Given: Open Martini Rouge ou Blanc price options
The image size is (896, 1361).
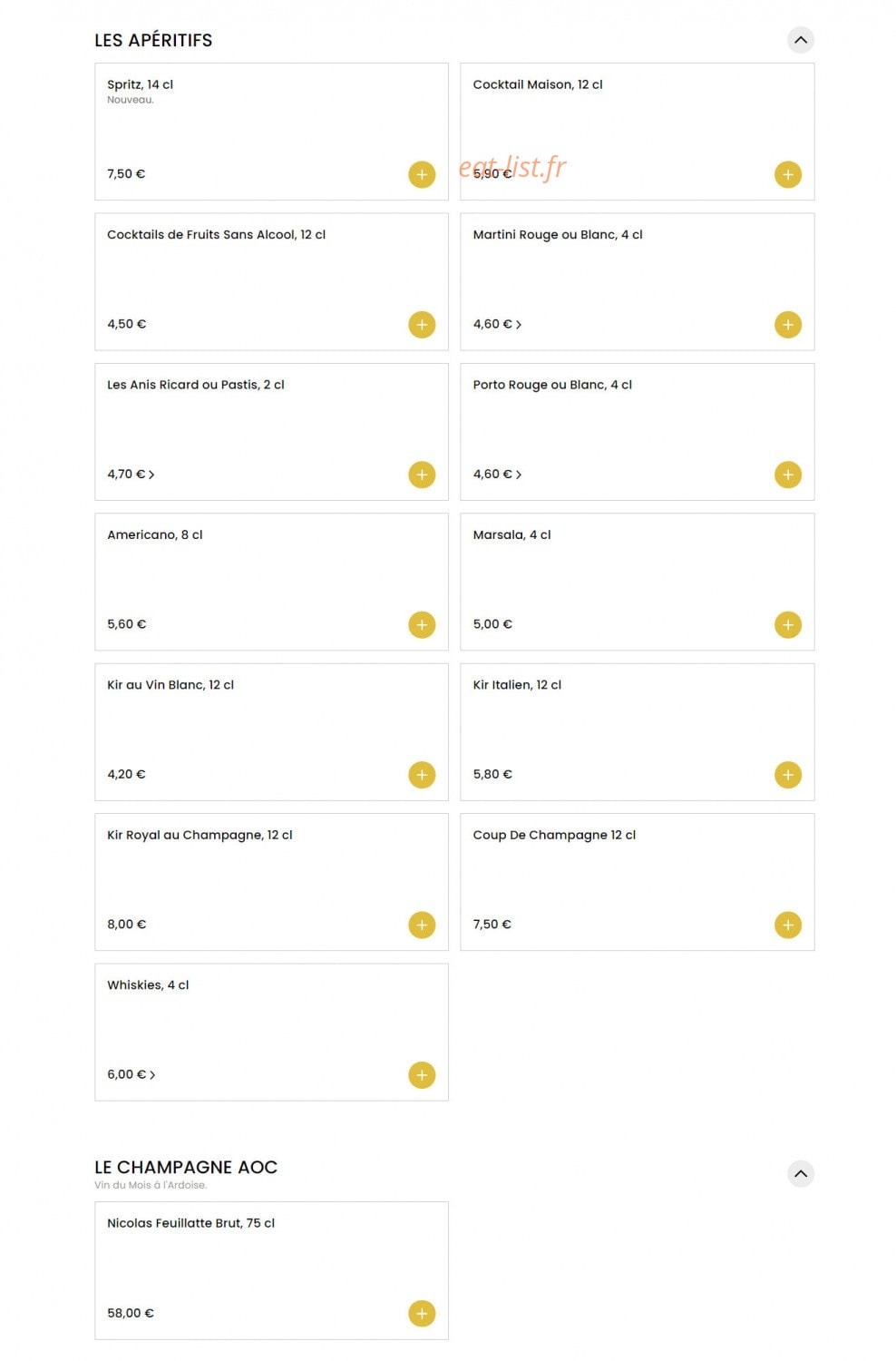Looking at the screenshot, I should click(x=497, y=324).
